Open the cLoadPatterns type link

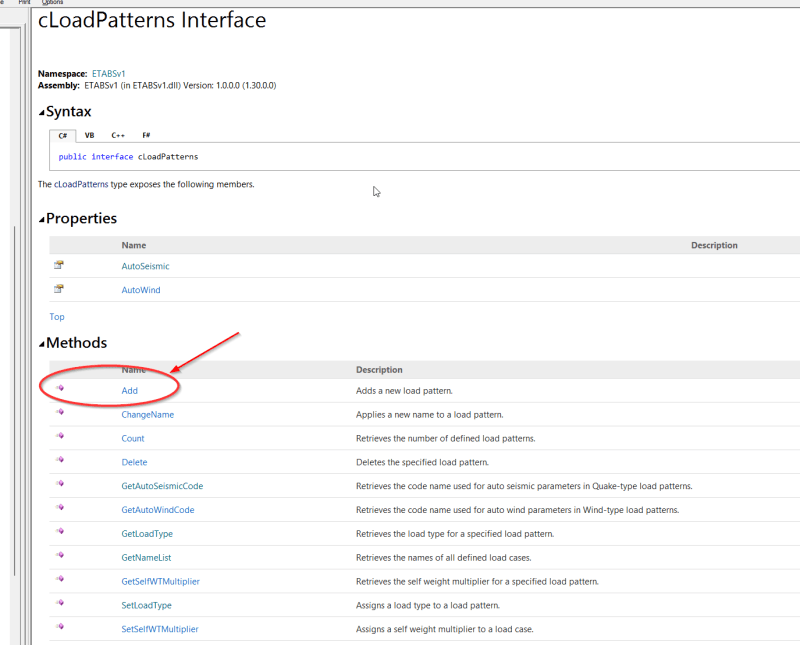[81, 184]
